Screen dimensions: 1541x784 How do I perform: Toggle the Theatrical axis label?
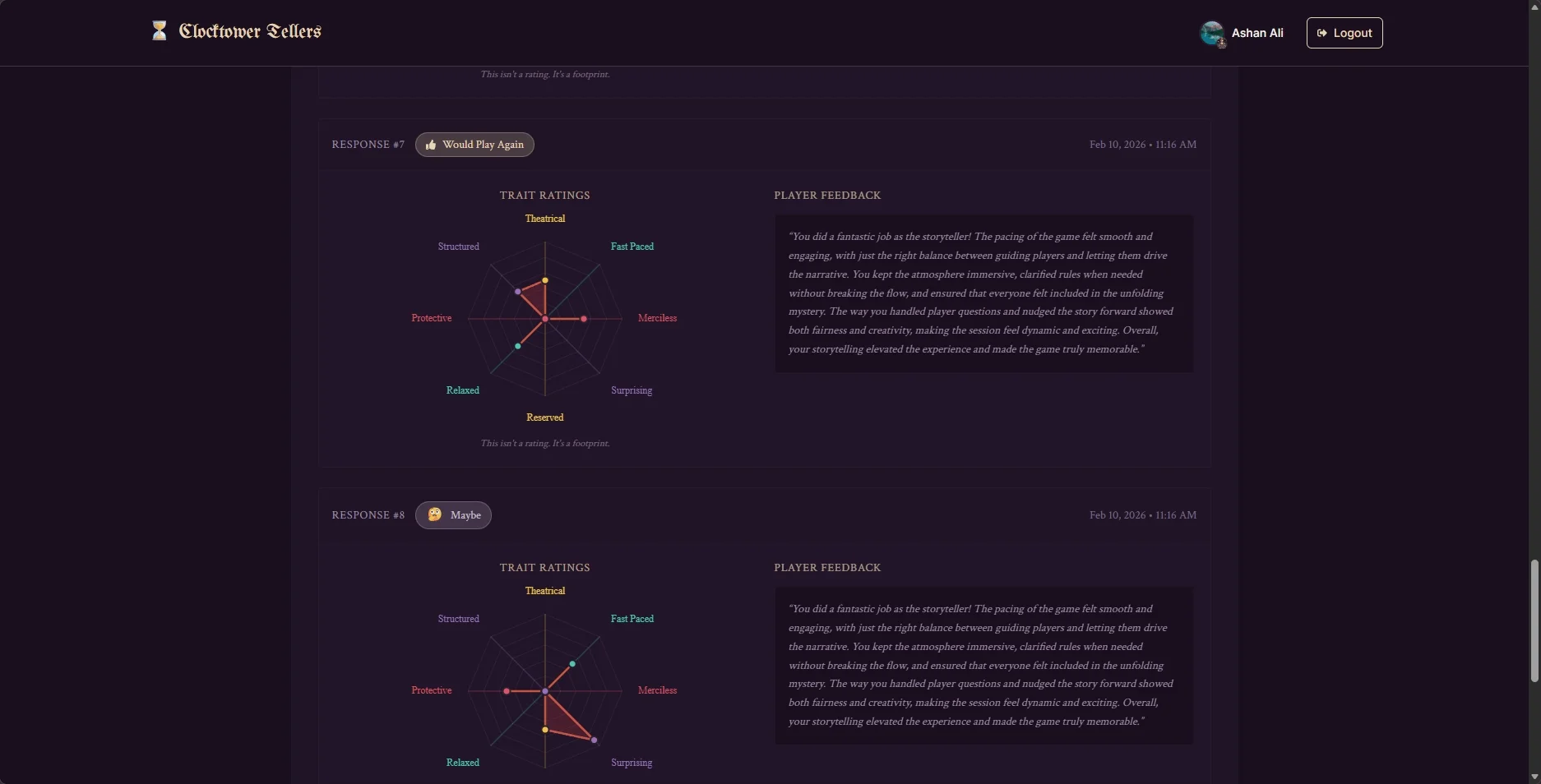(545, 219)
